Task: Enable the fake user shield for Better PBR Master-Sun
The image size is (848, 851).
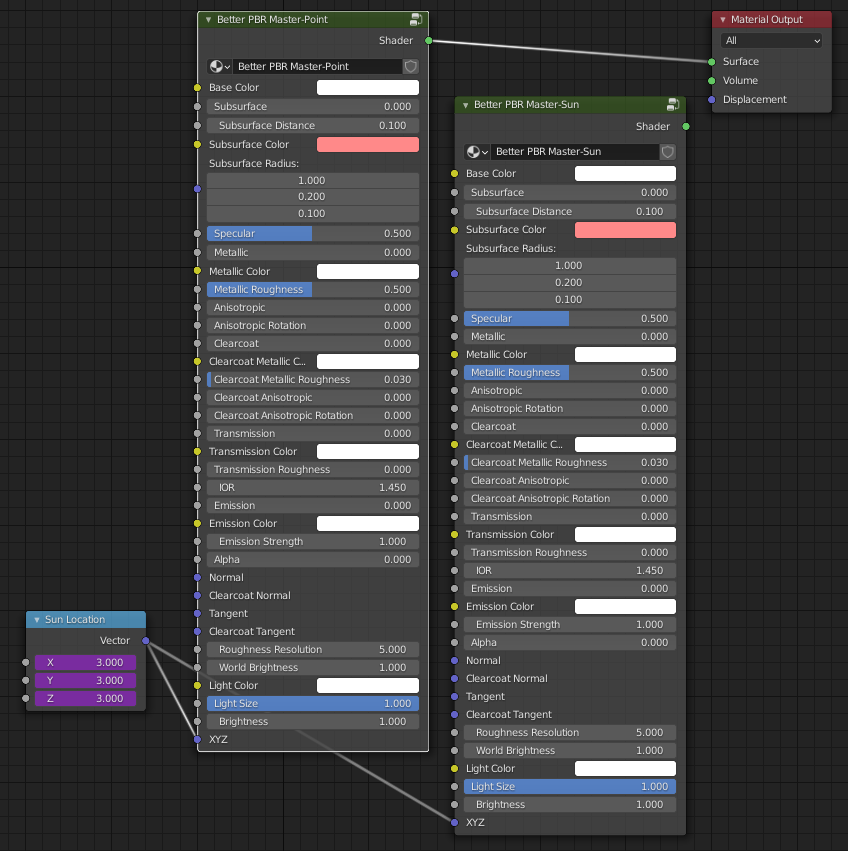Action: [x=666, y=153]
